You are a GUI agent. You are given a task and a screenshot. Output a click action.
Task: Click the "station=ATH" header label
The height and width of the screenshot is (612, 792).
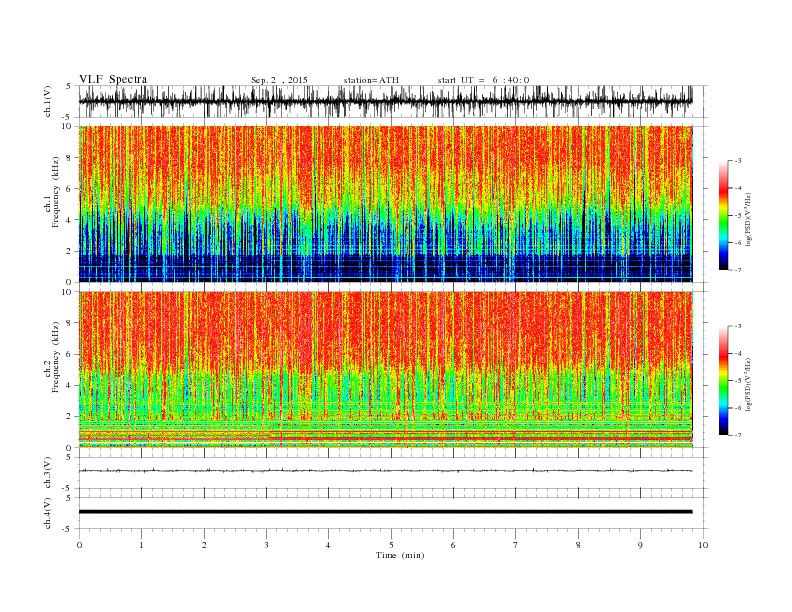point(371,80)
